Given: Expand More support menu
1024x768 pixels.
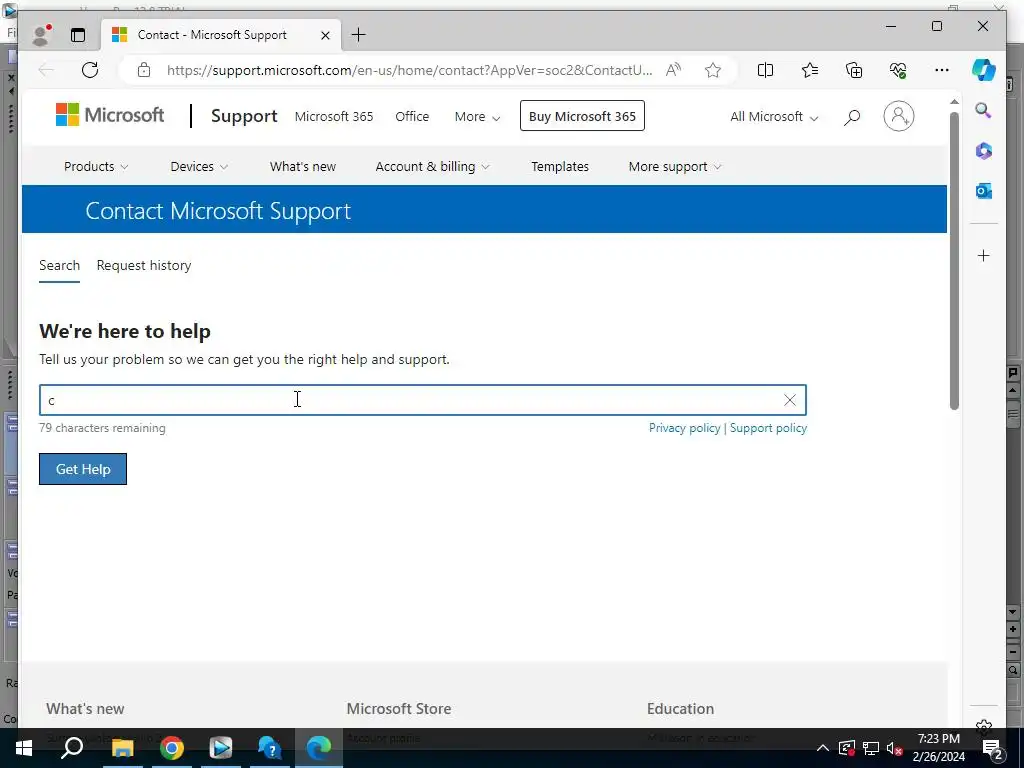Looking at the screenshot, I should pyautogui.click(x=675, y=167).
